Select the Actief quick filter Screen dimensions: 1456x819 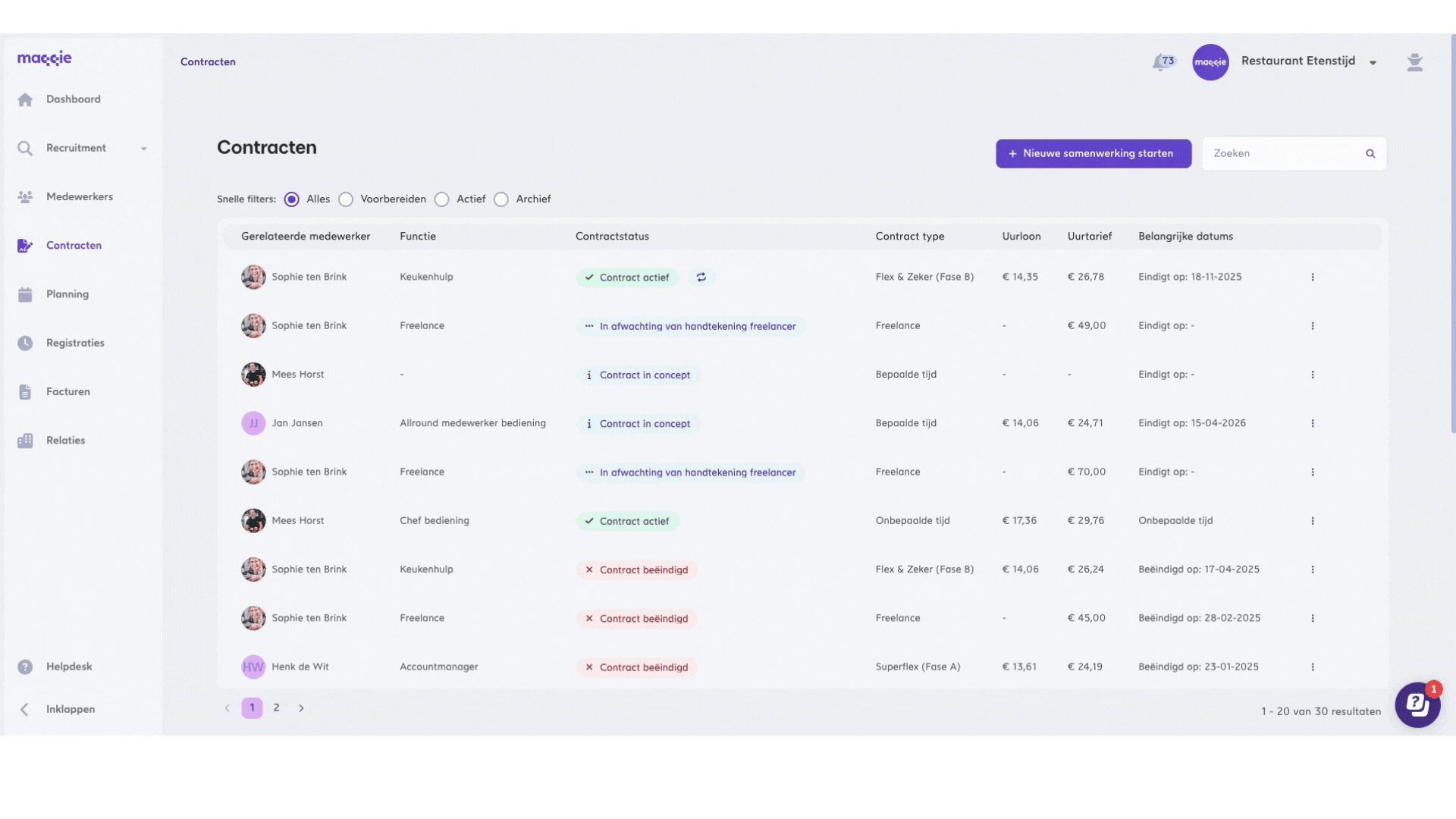[442, 199]
